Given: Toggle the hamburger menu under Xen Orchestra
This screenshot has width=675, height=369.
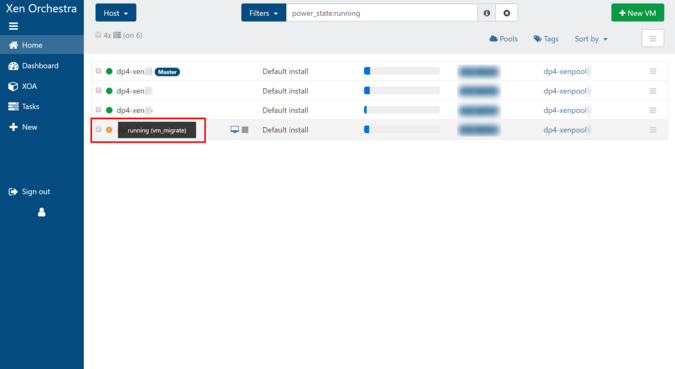Looking at the screenshot, I should coord(13,26).
